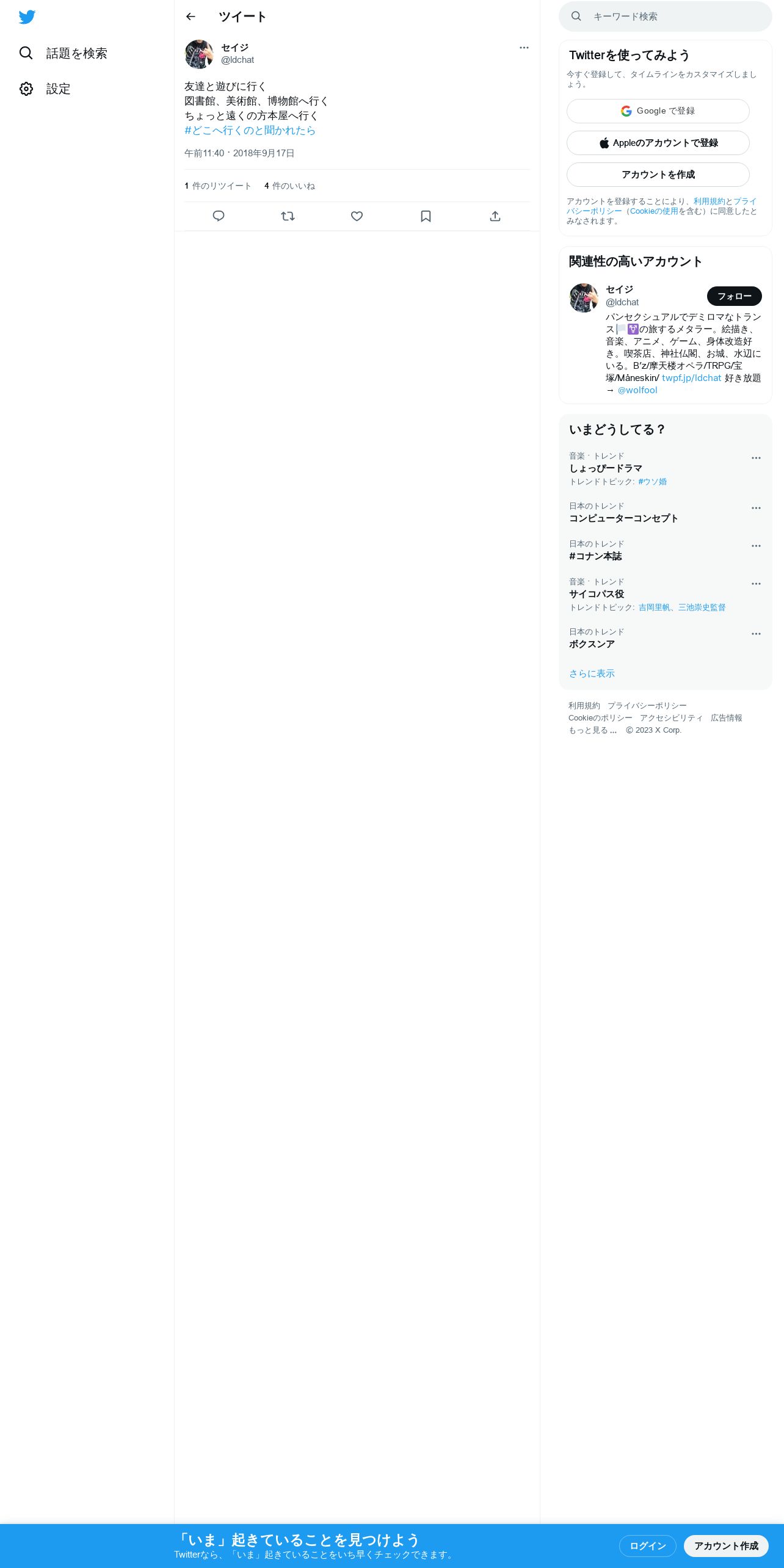Like the tweet with the heart icon
This screenshot has width=784, height=1568.
(357, 216)
